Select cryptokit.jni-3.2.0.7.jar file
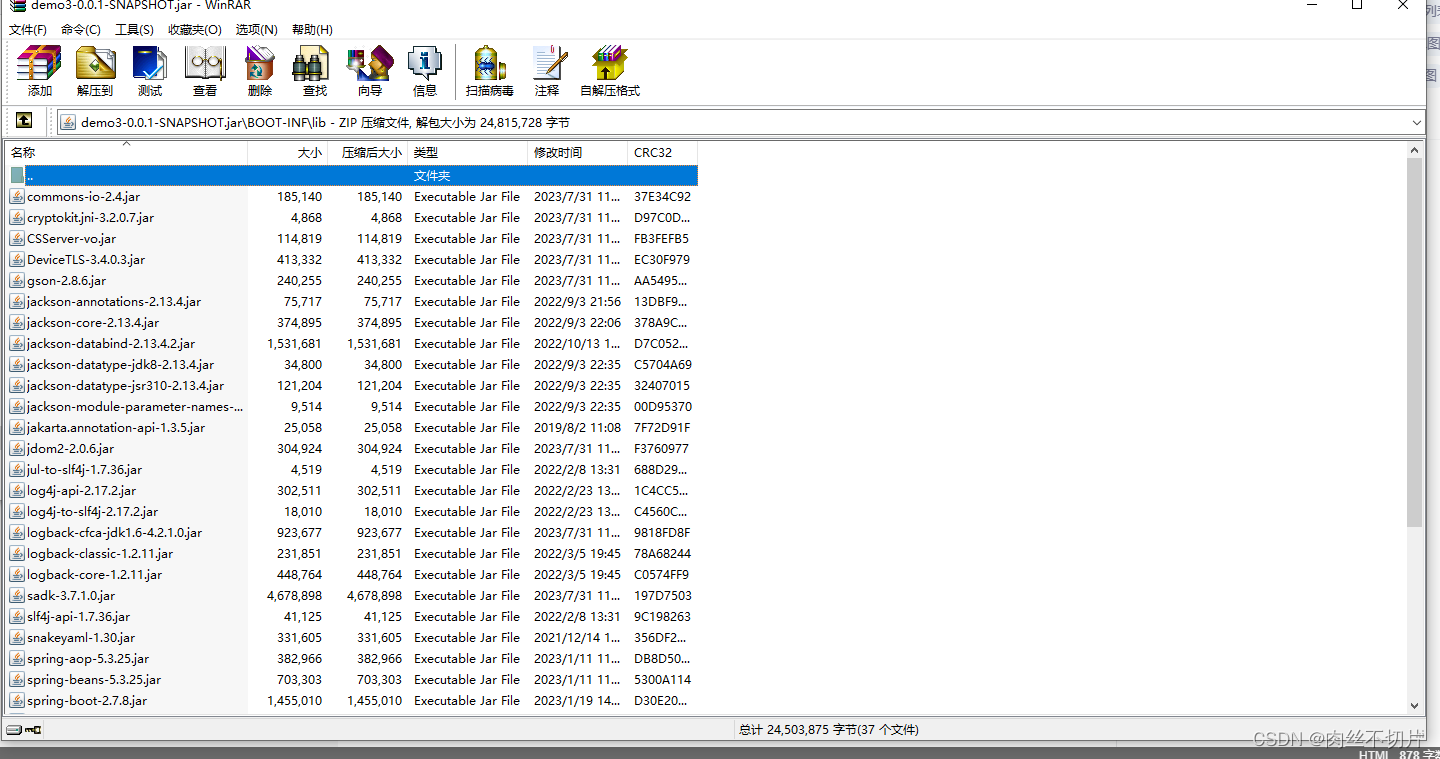The width and height of the screenshot is (1440, 759). [91, 218]
